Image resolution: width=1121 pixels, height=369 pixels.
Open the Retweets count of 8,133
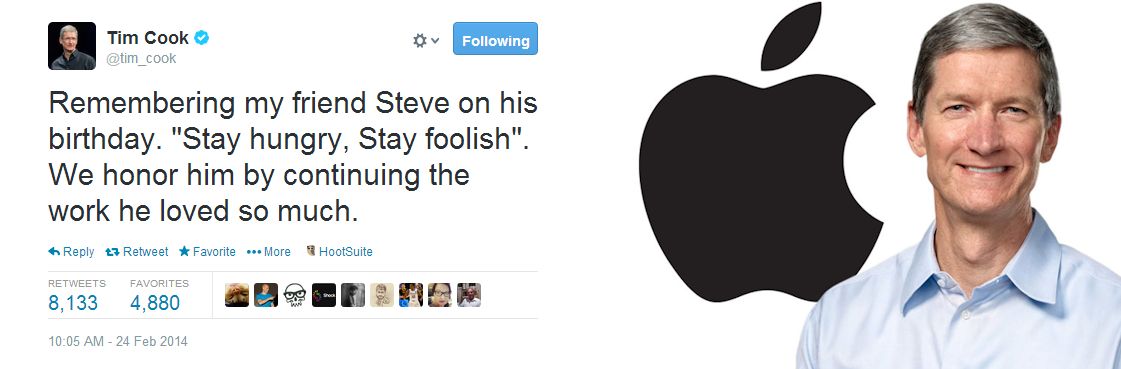(x=73, y=303)
